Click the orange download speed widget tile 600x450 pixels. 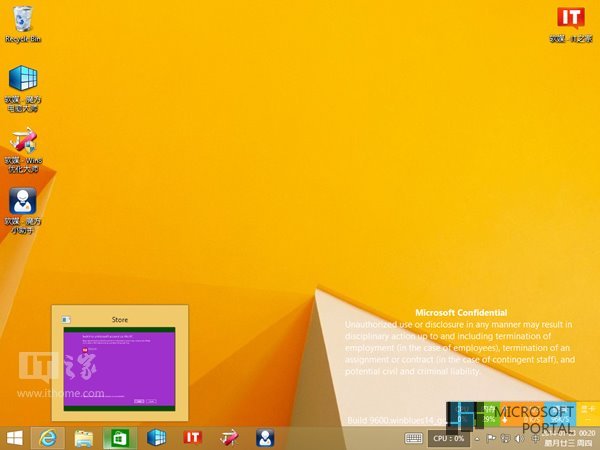tap(522, 414)
